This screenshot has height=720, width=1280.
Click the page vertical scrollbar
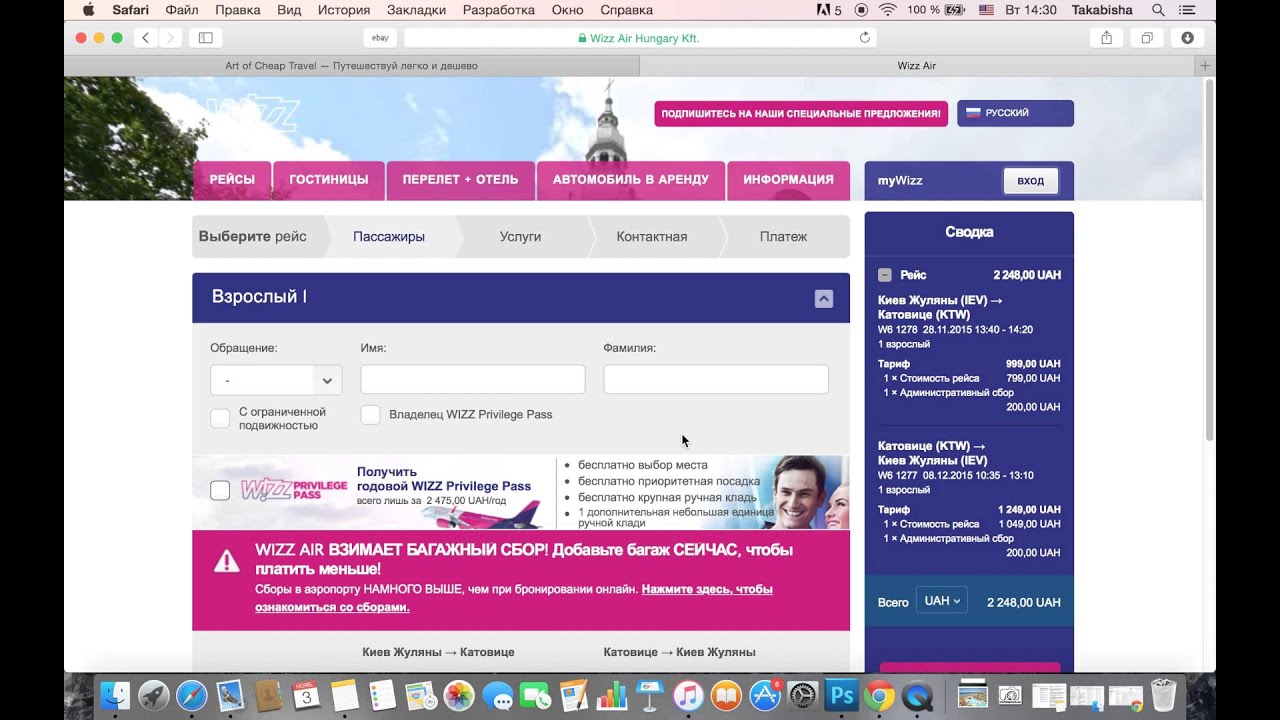click(x=1209, y=260)
